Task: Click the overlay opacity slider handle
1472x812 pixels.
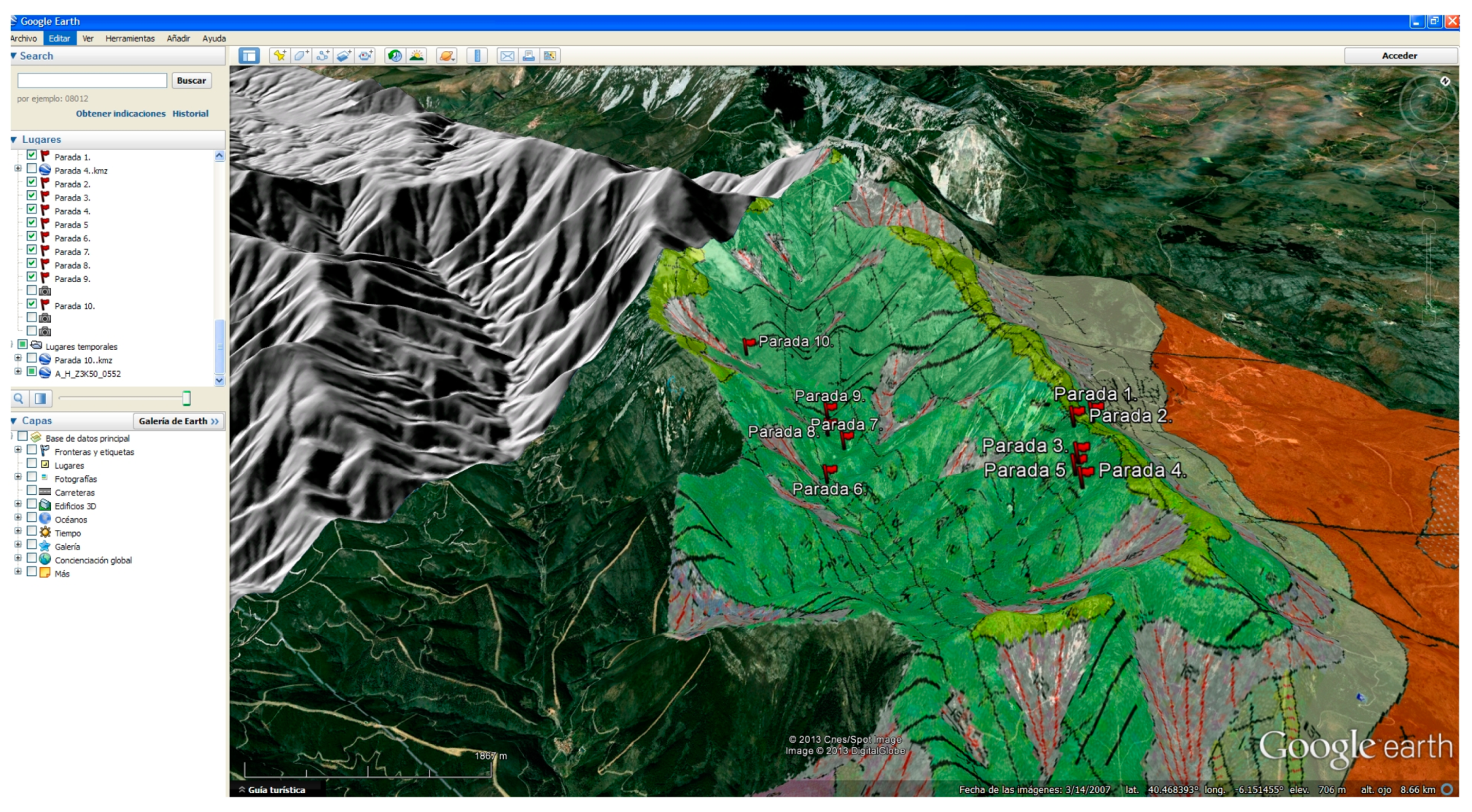Action: [x=187, y=398]
